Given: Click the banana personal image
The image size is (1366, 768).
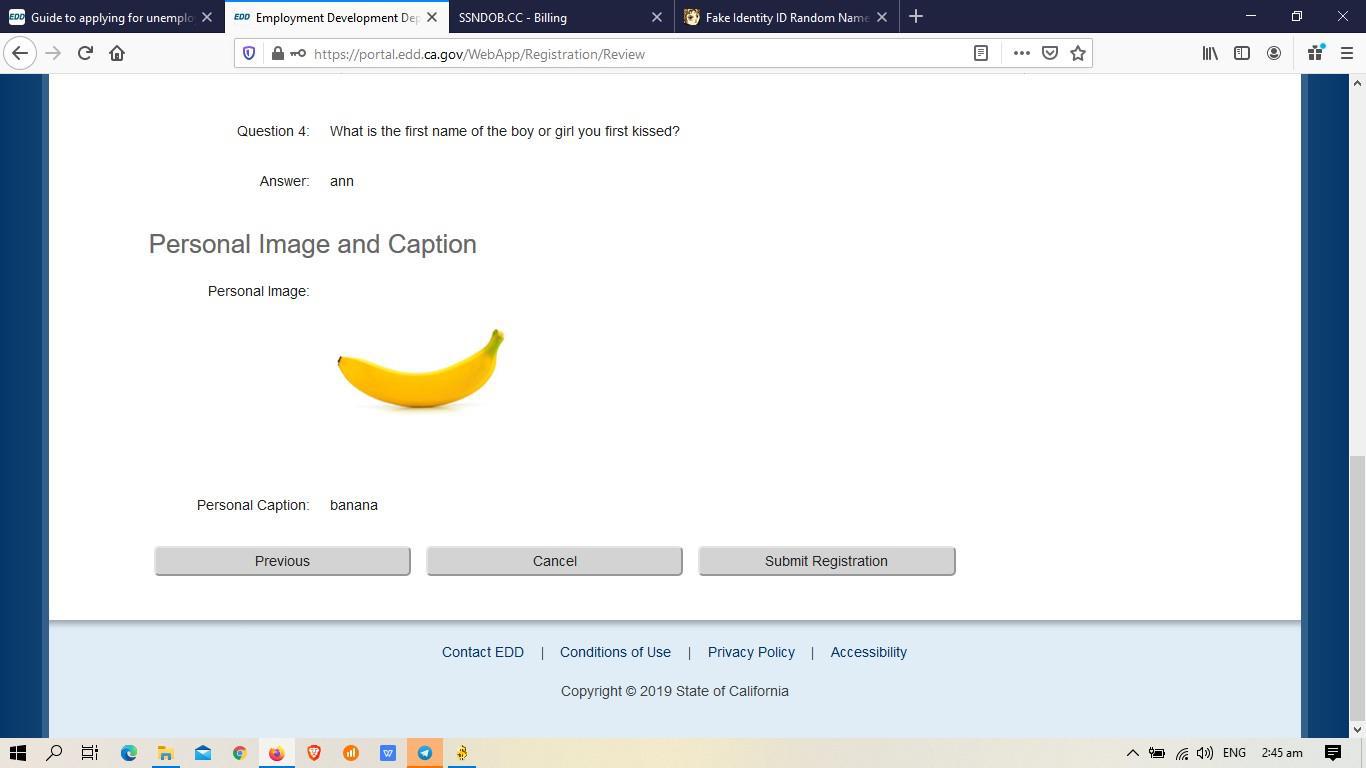Looking at the screenshot, I should (420, 369).
